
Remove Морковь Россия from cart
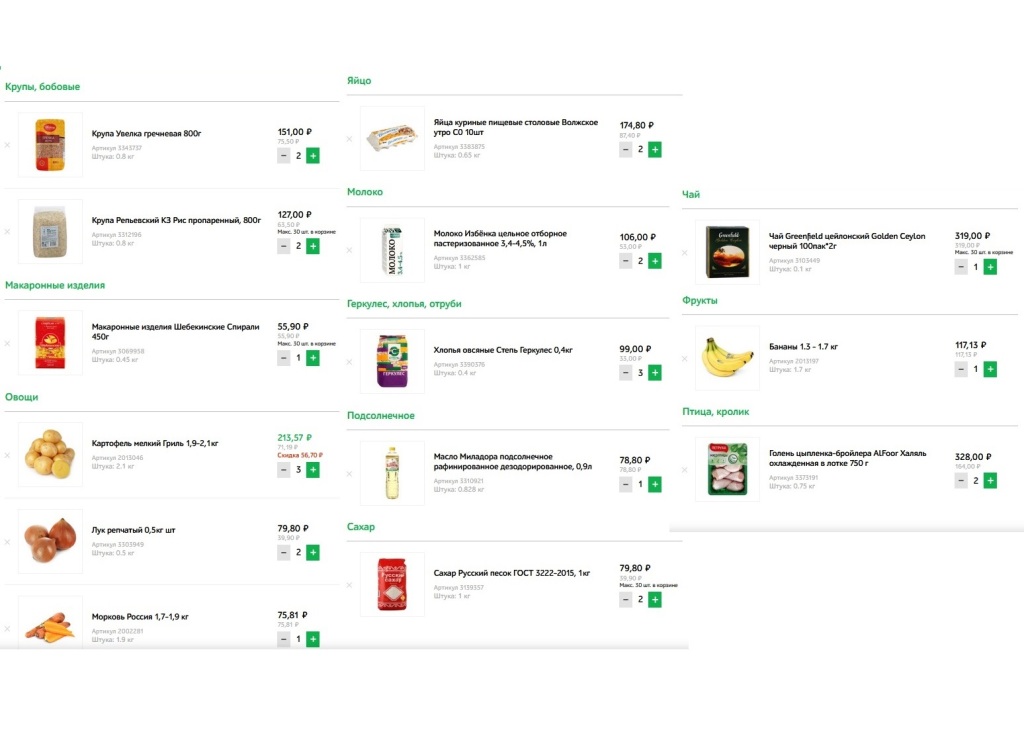7,629
